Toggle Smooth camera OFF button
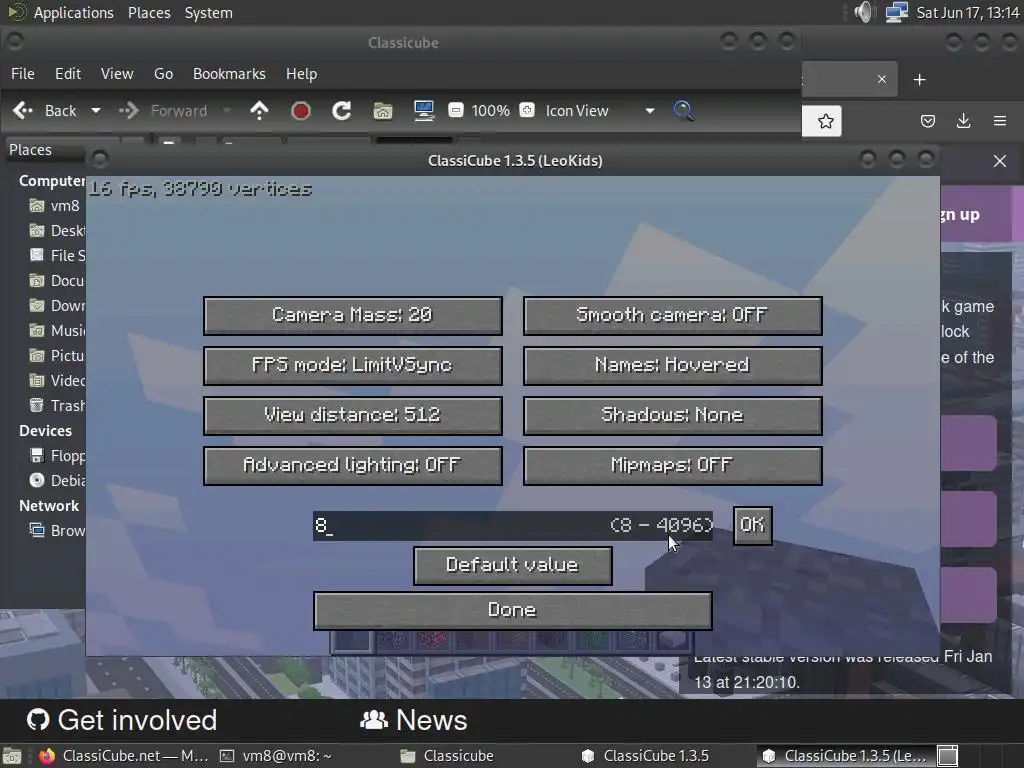Image resolution: width=1024 pixels, height=768 pixels. (673, 315)
